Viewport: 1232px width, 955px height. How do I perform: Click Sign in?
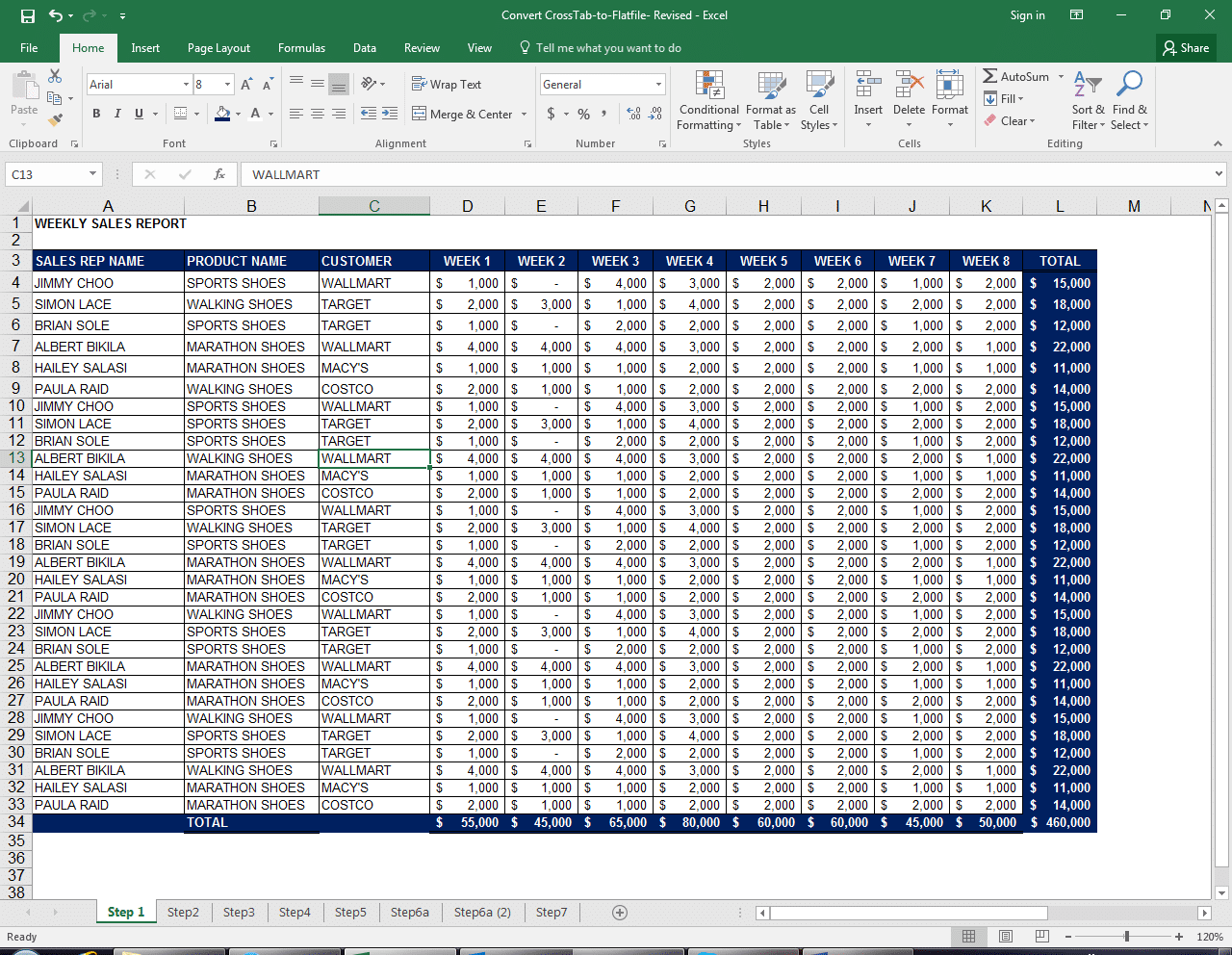(x=1027, y=15)
